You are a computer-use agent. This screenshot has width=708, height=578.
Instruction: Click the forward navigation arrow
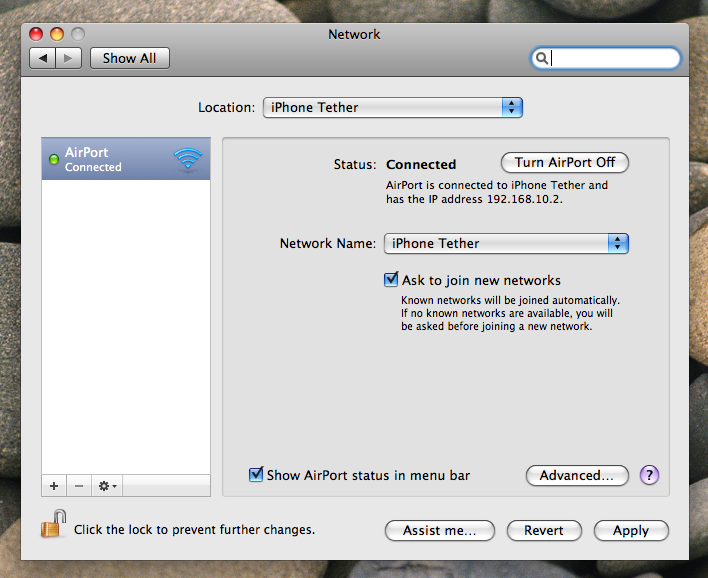pyautogui.click(x=69, y=58)
